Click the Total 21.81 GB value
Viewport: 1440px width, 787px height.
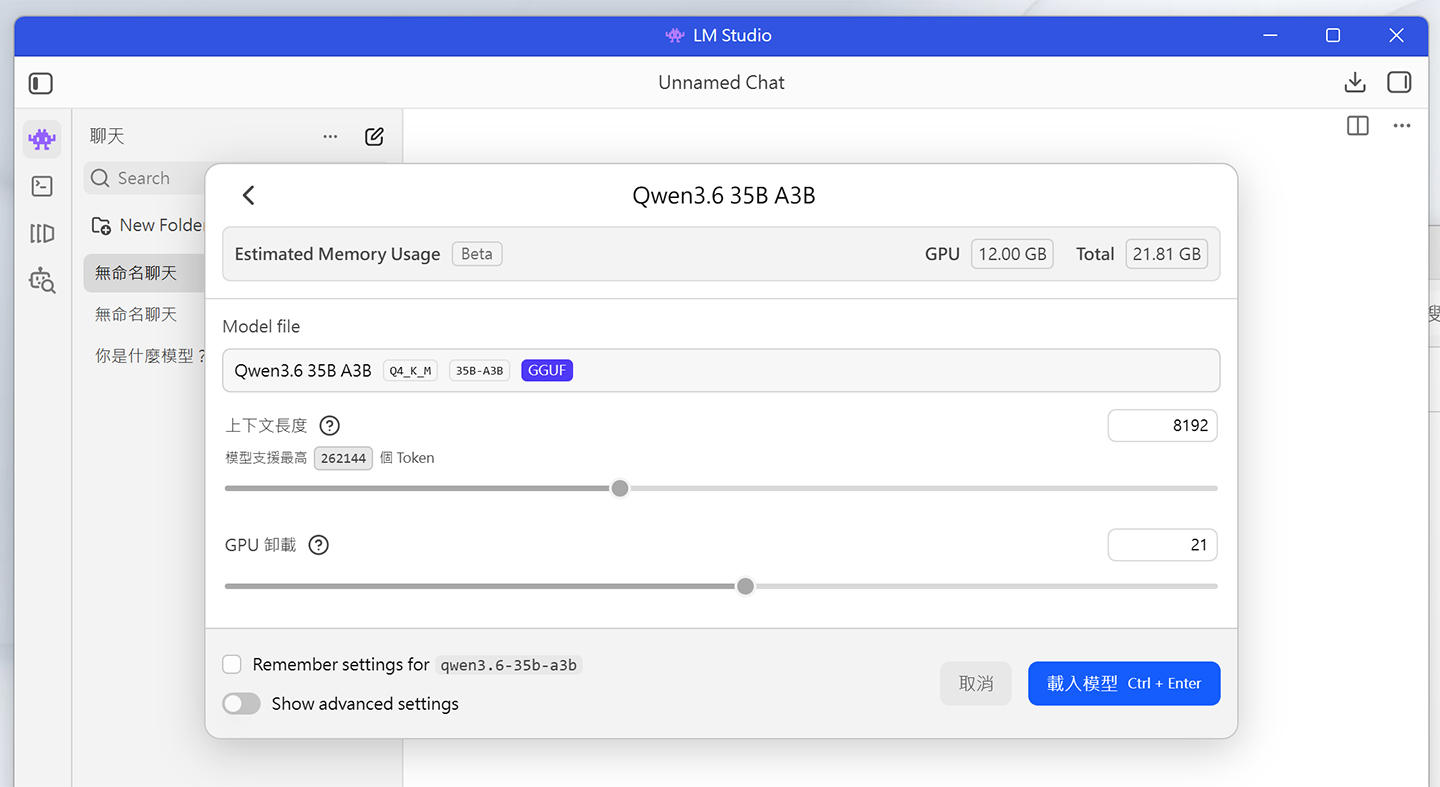1166,254
